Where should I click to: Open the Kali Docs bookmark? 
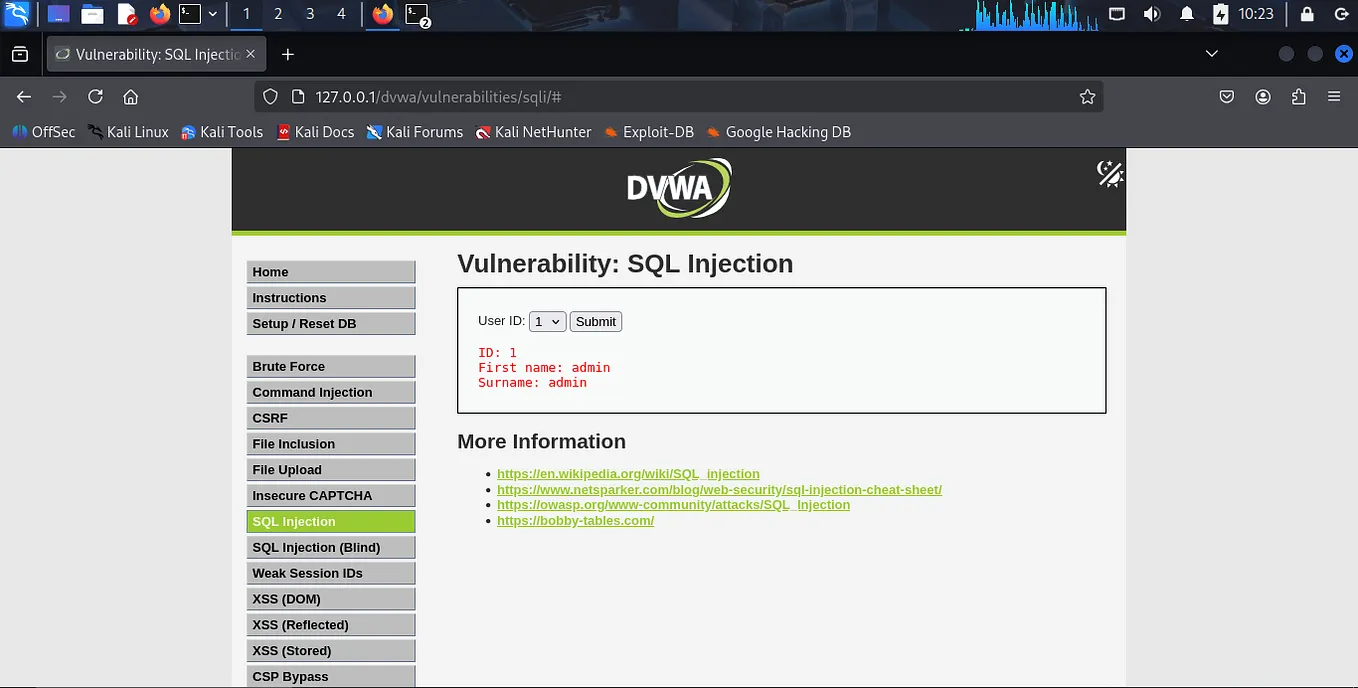pos(315,132)
